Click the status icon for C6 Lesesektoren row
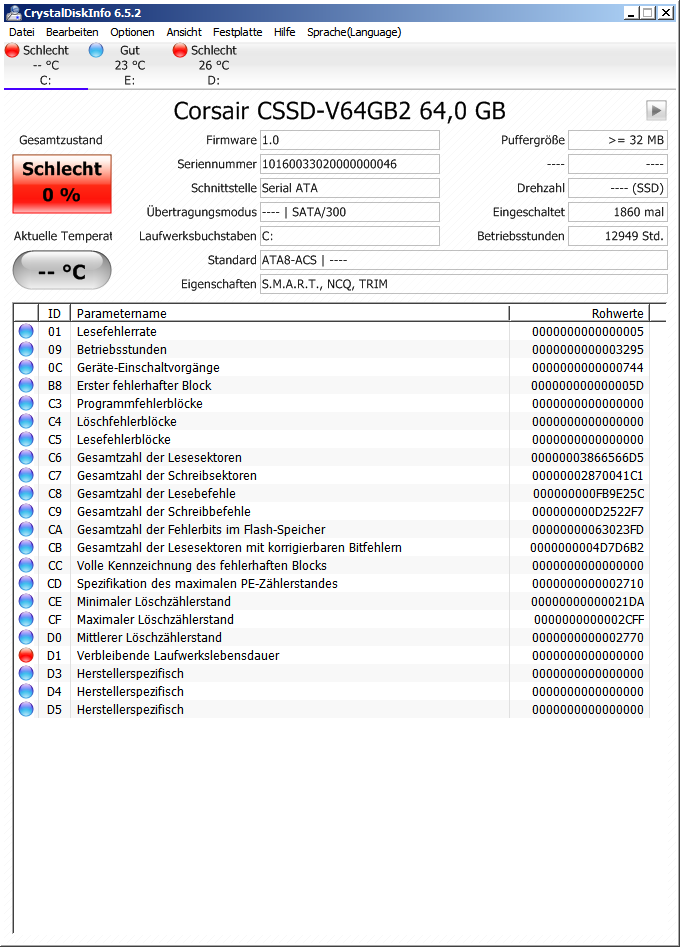Viewport: 680px width, 947px height. [x=26, y=457]
